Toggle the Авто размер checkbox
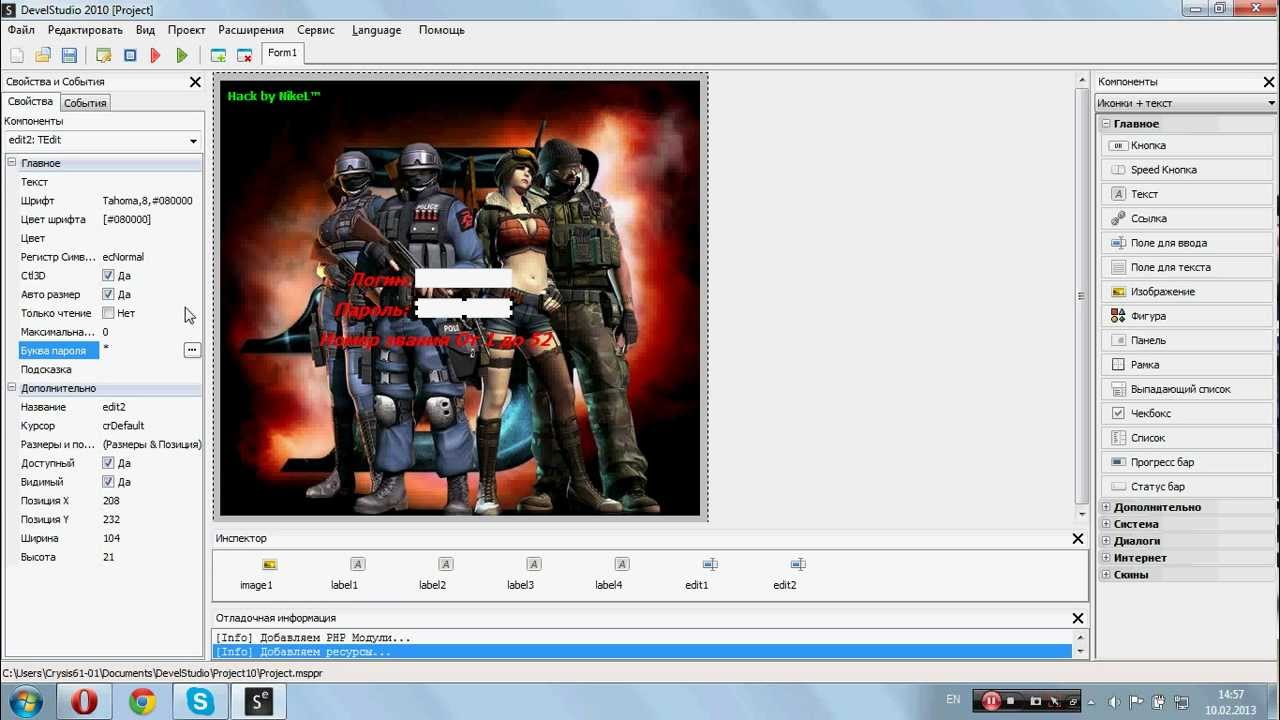Image resolution: width=1280 pixels, height=720 pixels. (108, 295)
